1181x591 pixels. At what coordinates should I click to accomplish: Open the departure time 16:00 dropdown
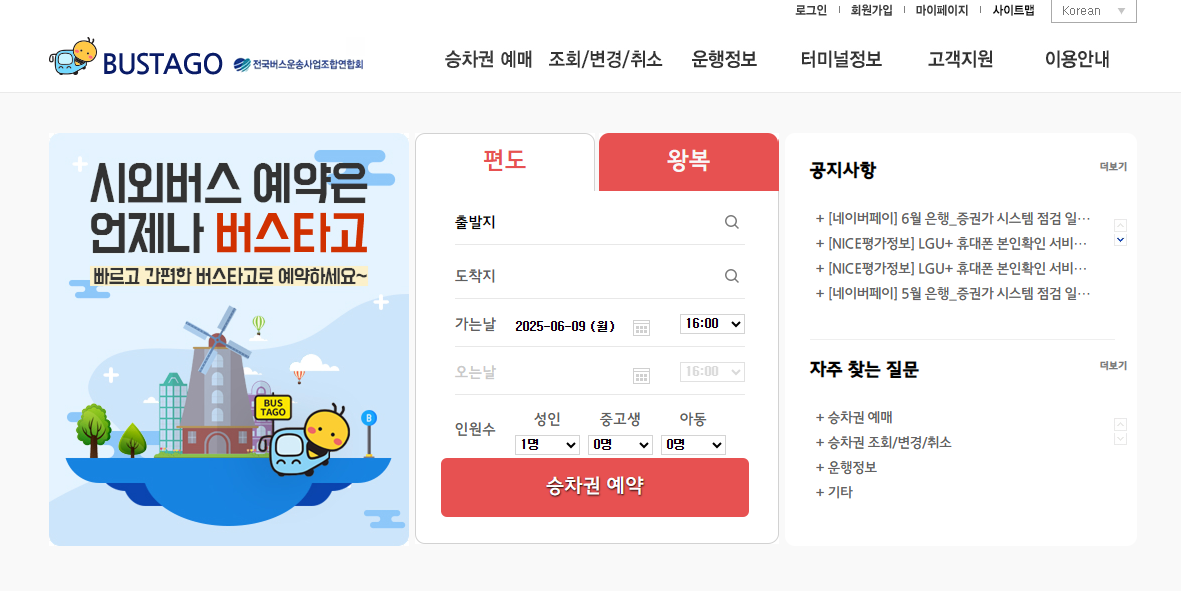point(712,324)
